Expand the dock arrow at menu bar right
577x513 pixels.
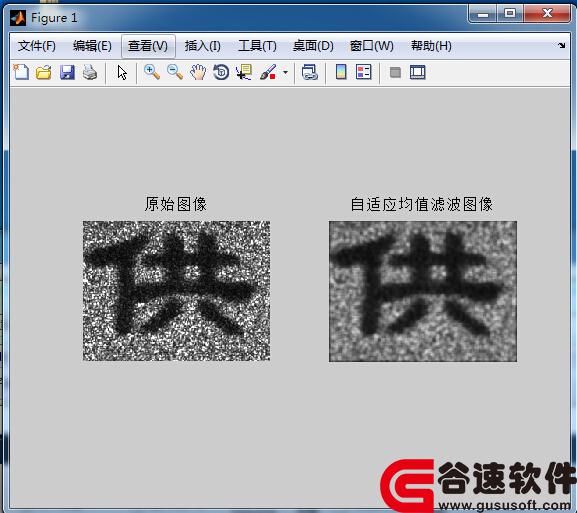point(562,45)
